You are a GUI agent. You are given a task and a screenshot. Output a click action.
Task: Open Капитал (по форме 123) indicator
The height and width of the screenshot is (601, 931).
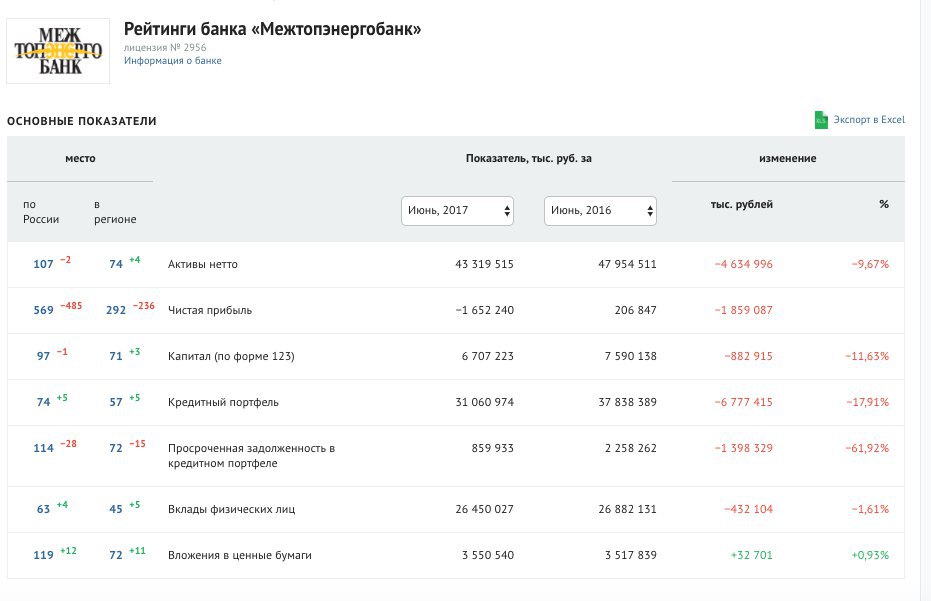click(x=231, y=356)
